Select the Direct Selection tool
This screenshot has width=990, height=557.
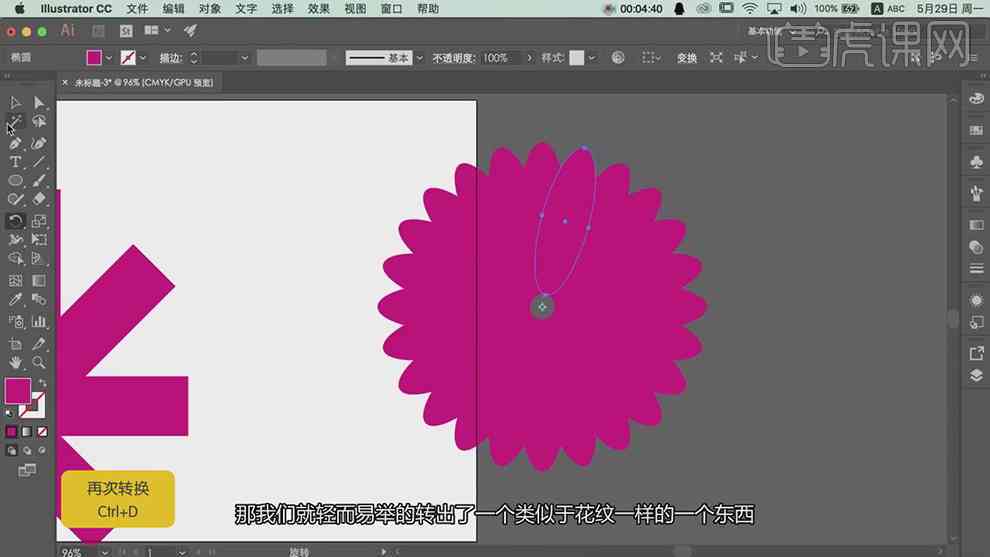coord(39,102)
